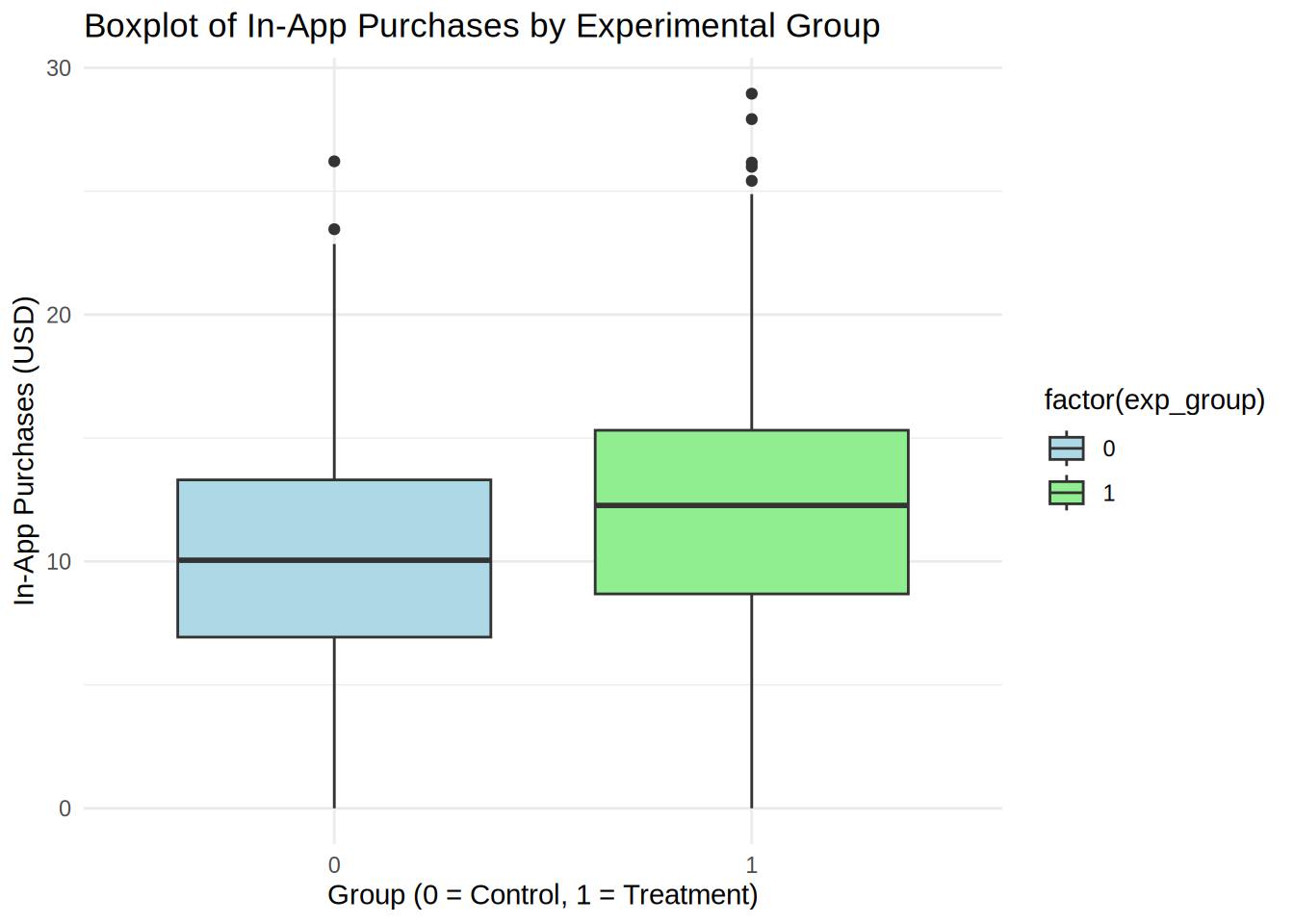Click the second-highest treatment outlier near 28
Screen dimensions: 1294x924
752,119
